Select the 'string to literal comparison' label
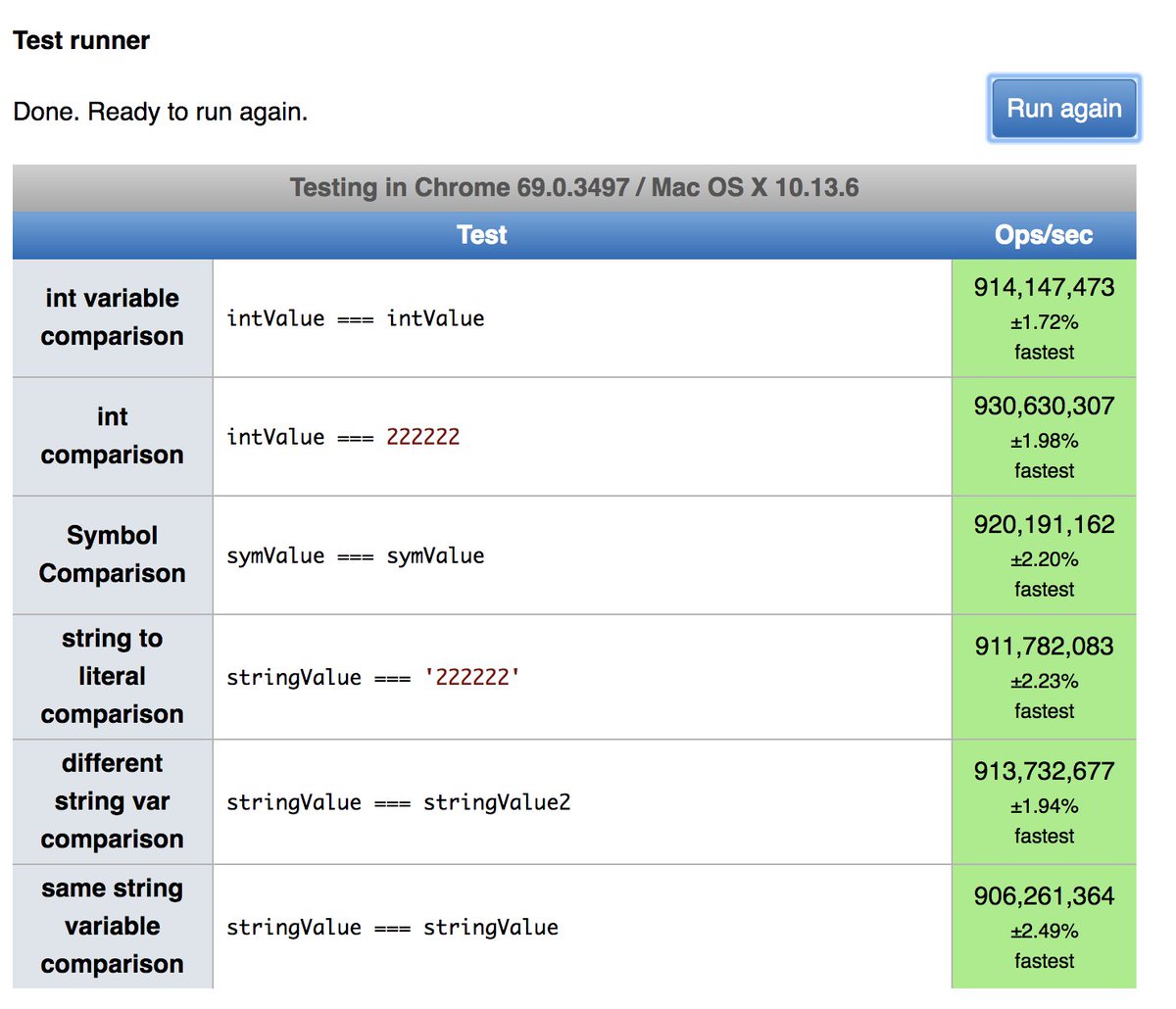 pos(113,676)
